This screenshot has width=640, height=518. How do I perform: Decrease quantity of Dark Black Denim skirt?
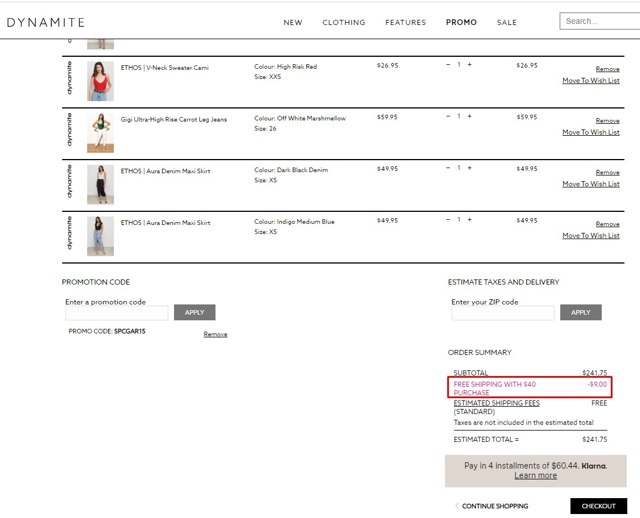pos(448,168)
